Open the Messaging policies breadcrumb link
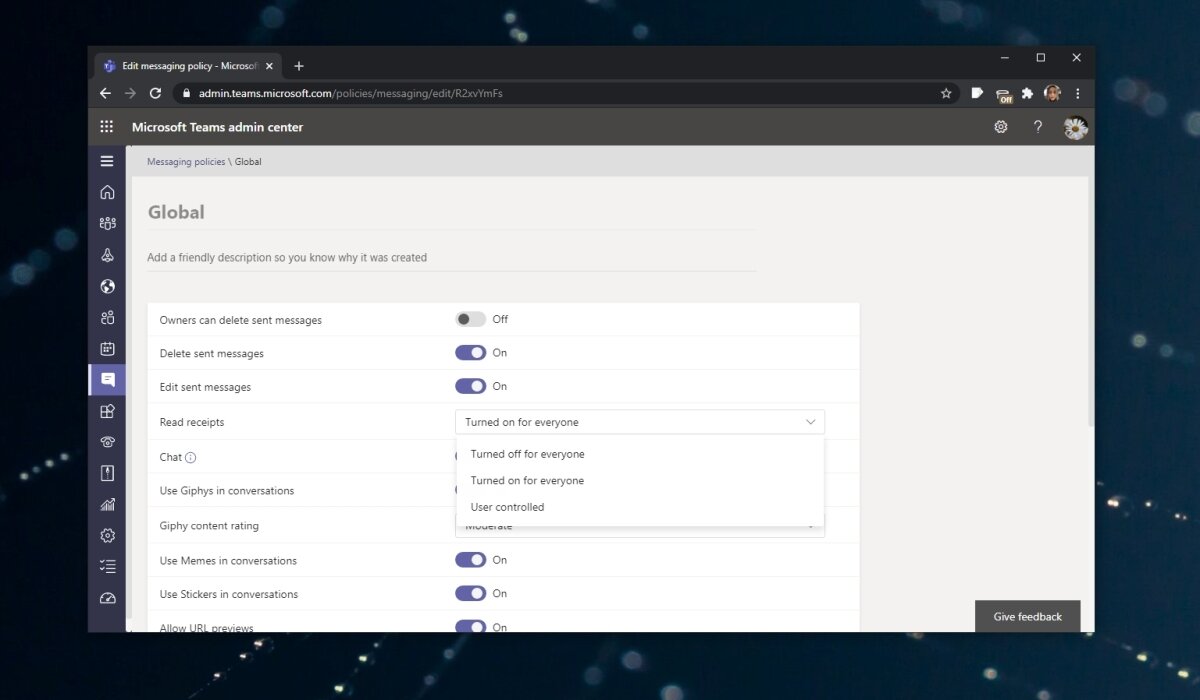Screen dimensions: 1200x700 [x=186, y=161]
